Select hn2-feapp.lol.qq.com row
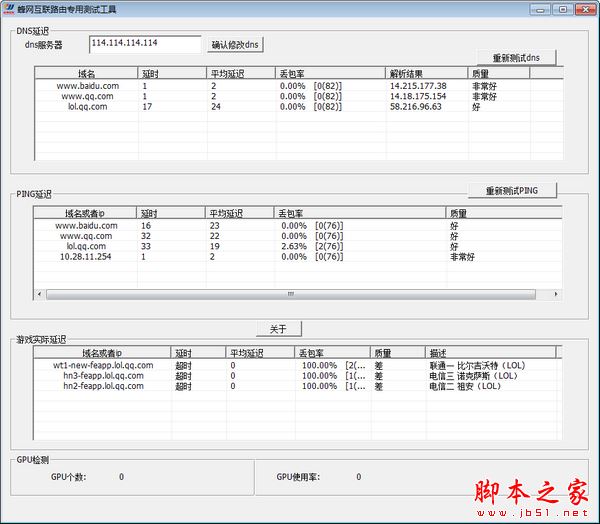 pyautogui.click(x=298, y=386)
